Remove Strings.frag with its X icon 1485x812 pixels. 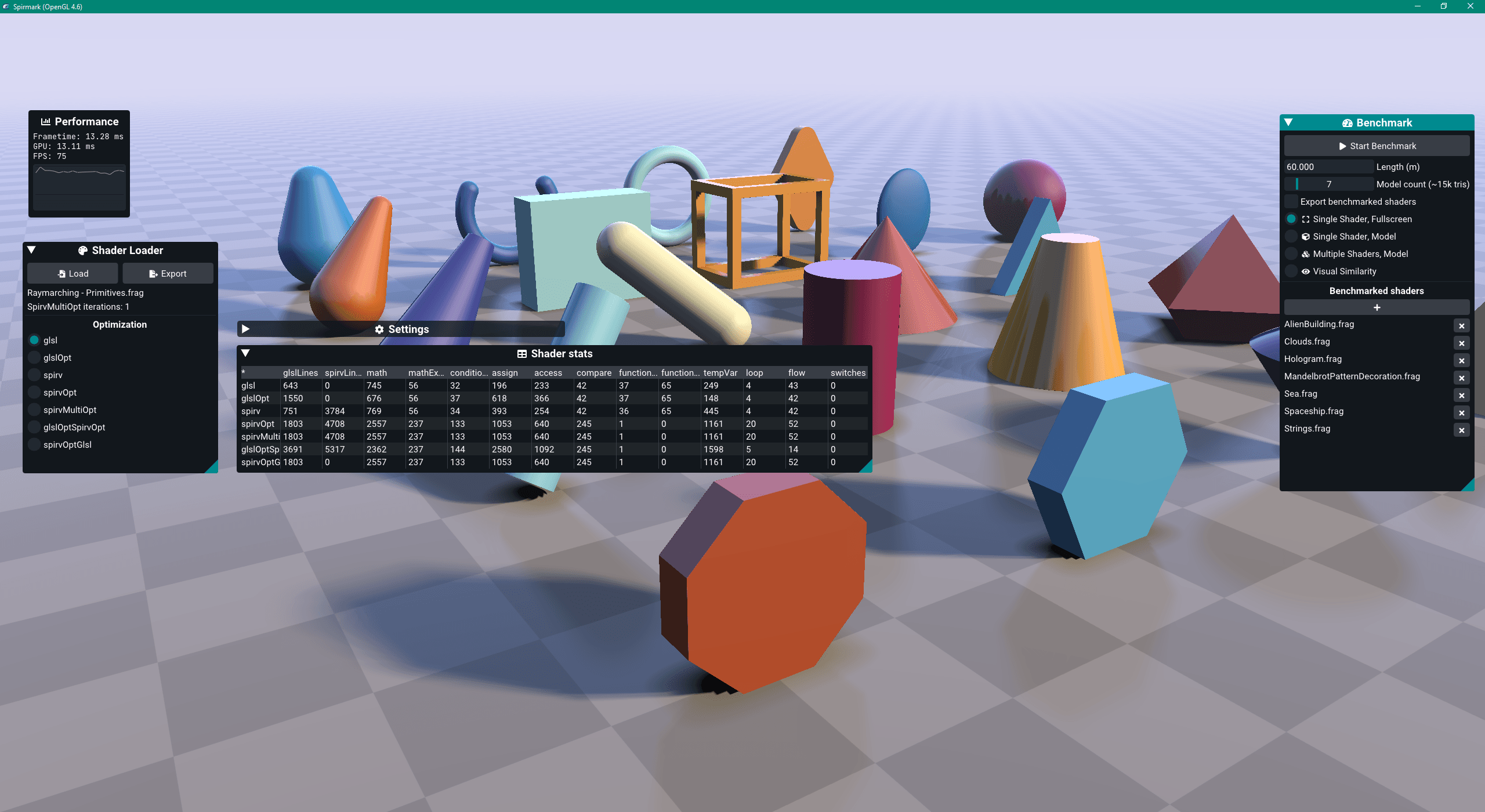point(1461,430)
